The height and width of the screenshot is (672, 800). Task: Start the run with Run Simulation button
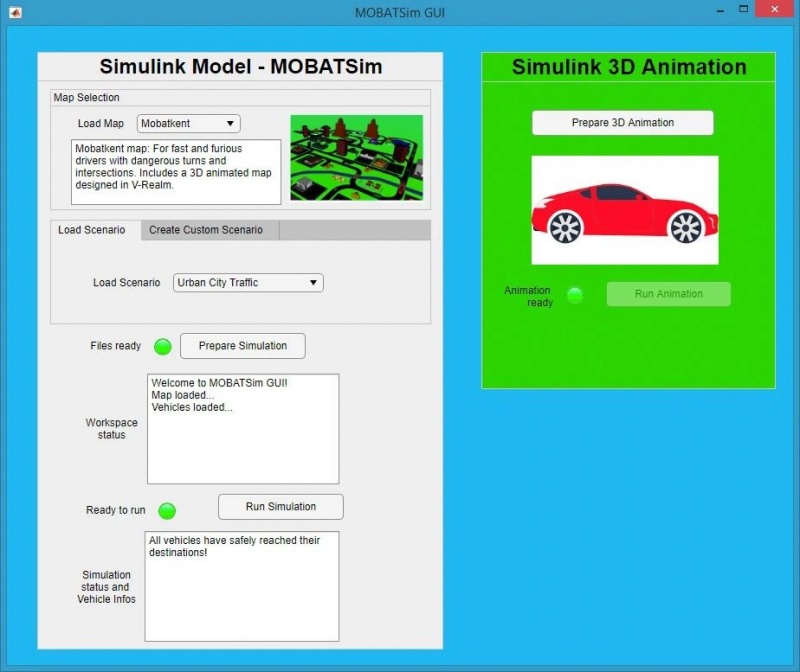pyautogui.click(x=280, y=507)
